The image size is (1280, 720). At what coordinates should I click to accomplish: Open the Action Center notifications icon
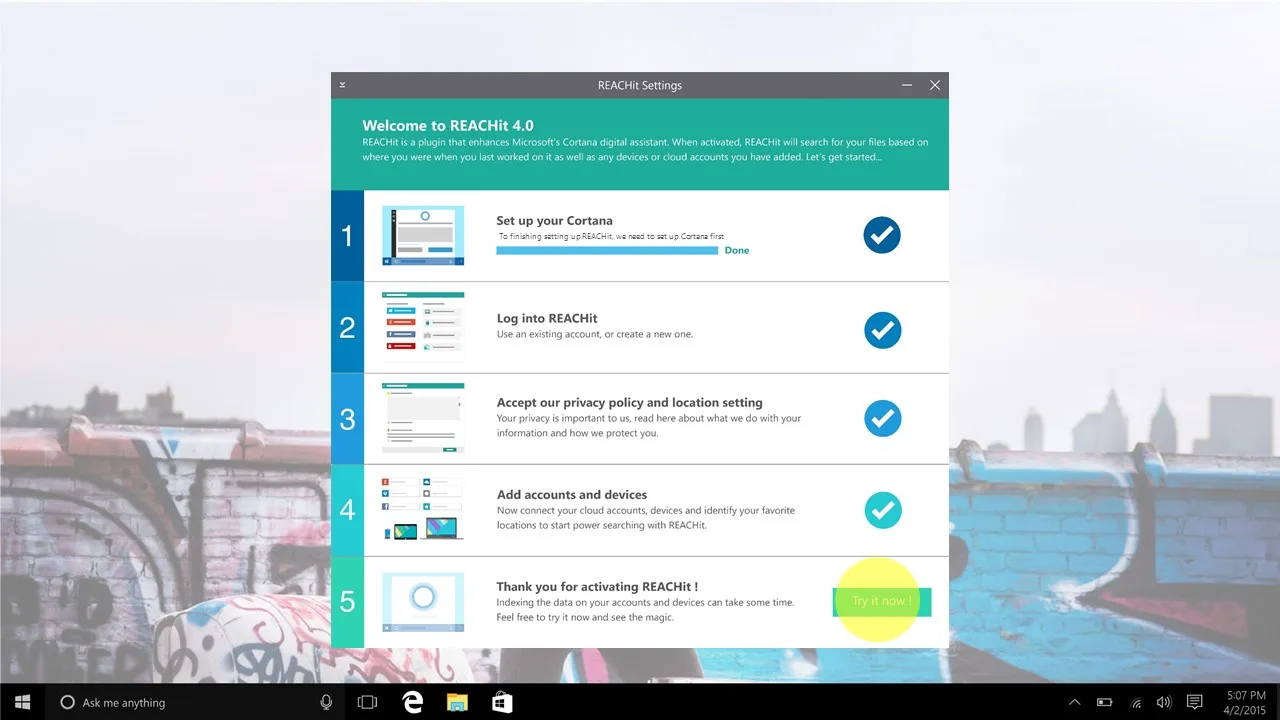pyautogui.click(x=1194, y=702)
